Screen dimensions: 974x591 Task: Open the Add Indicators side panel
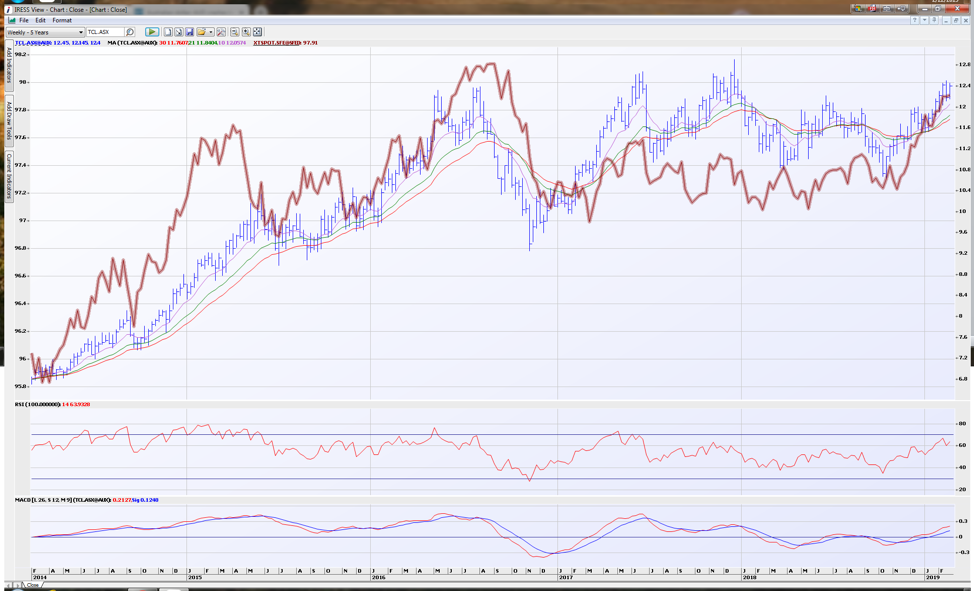(x=9, y=66)
